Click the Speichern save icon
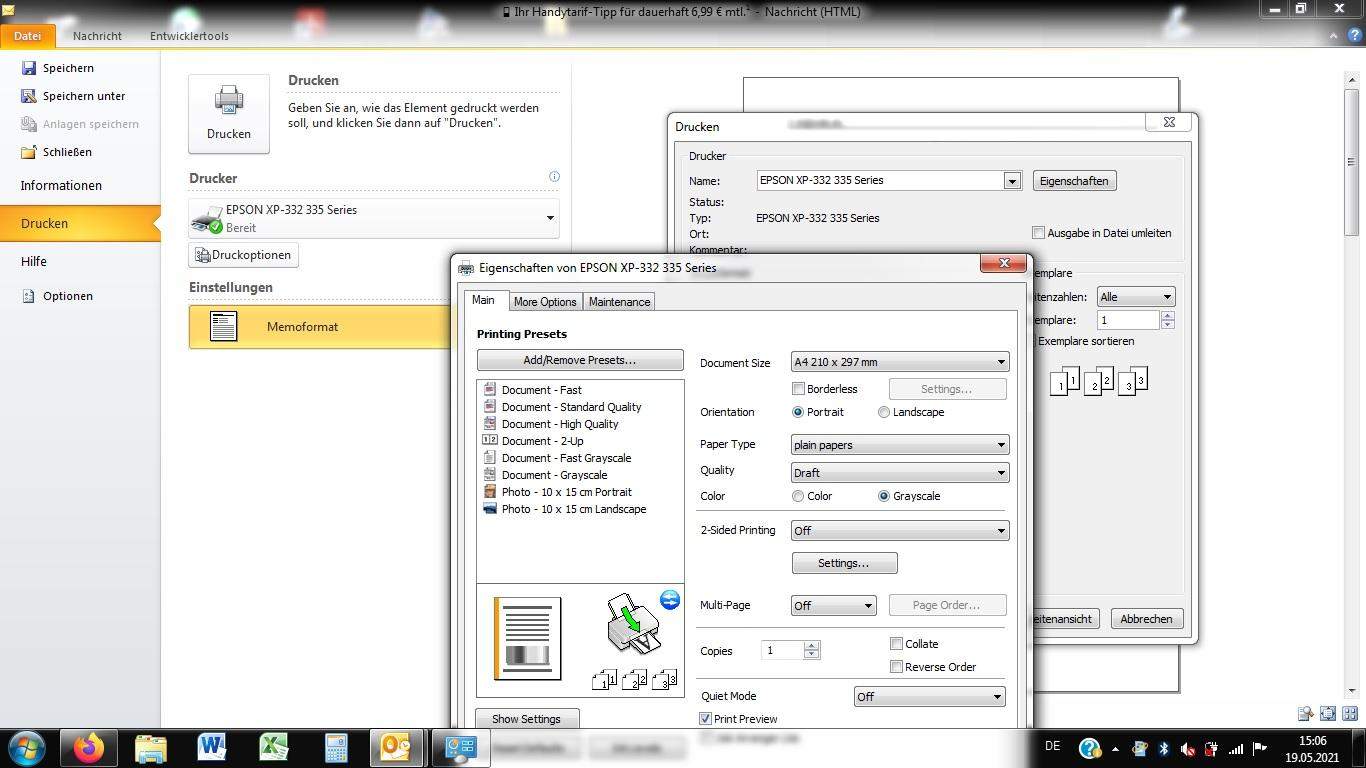 tap(28, 68)
